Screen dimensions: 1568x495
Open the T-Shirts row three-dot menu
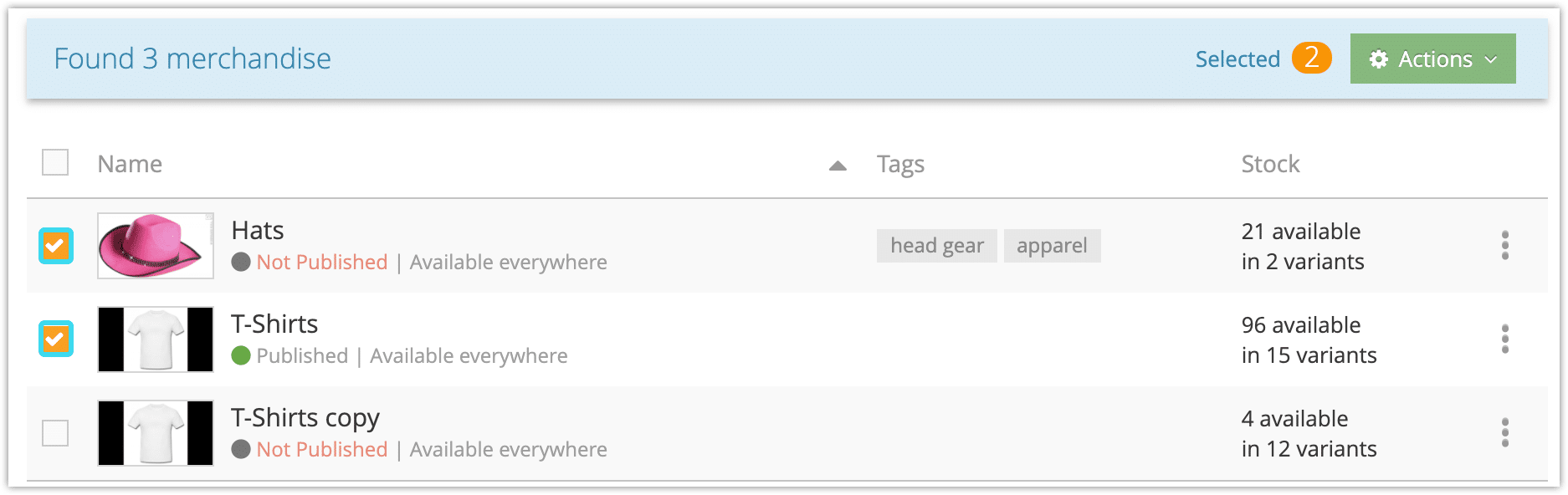(1504, 339)
